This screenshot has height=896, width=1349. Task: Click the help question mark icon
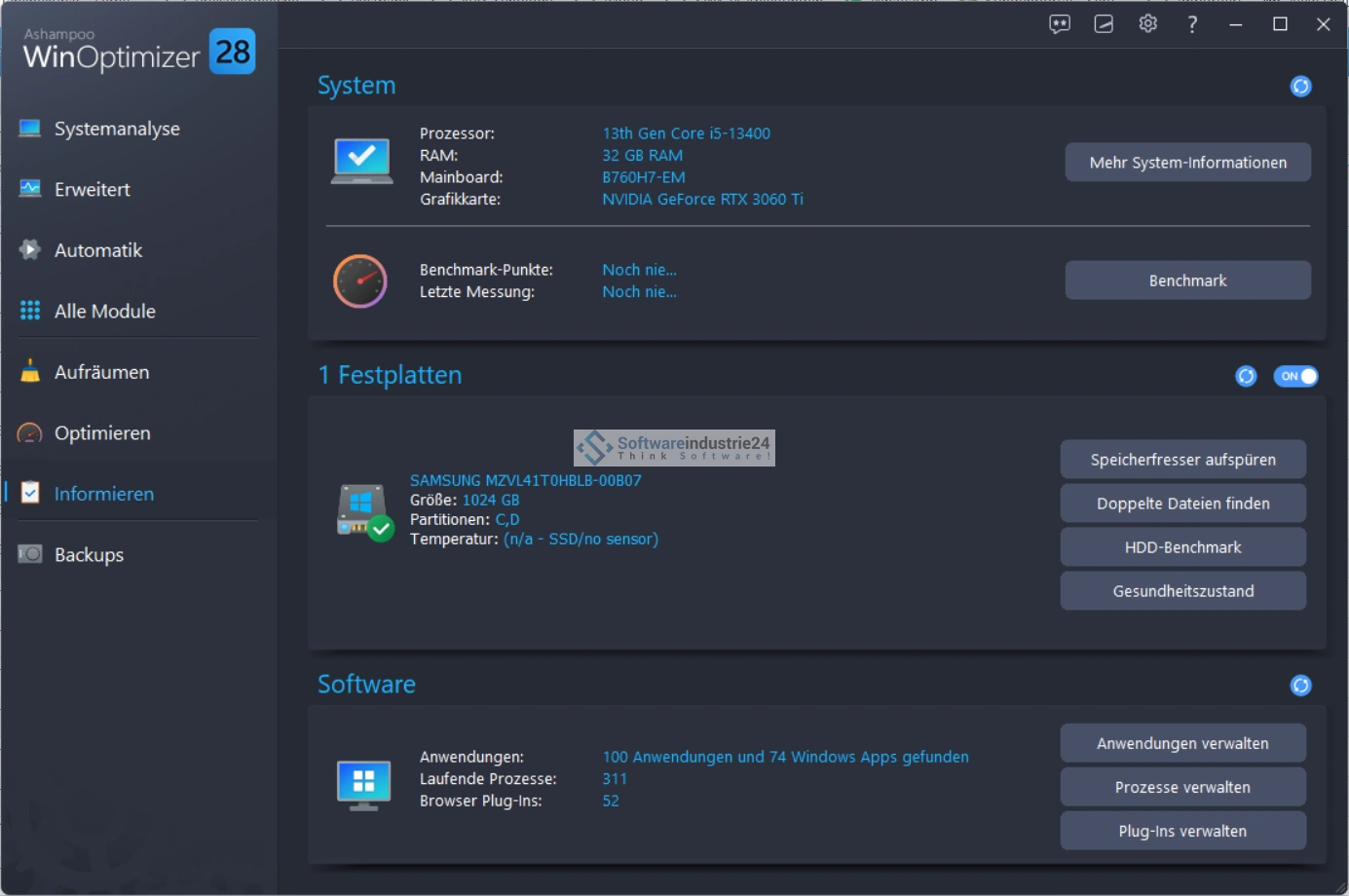pyautogui.click(x=1192, y=24)
